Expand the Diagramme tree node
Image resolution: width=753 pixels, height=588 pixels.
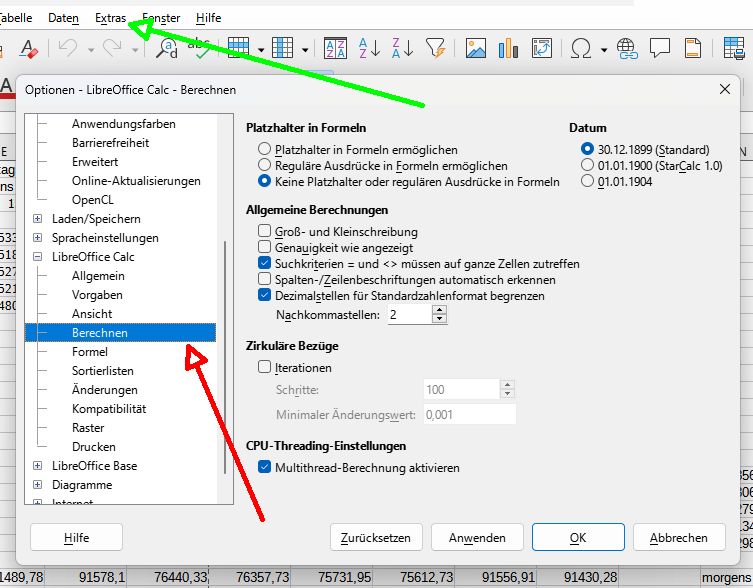[x=37, y=484]
